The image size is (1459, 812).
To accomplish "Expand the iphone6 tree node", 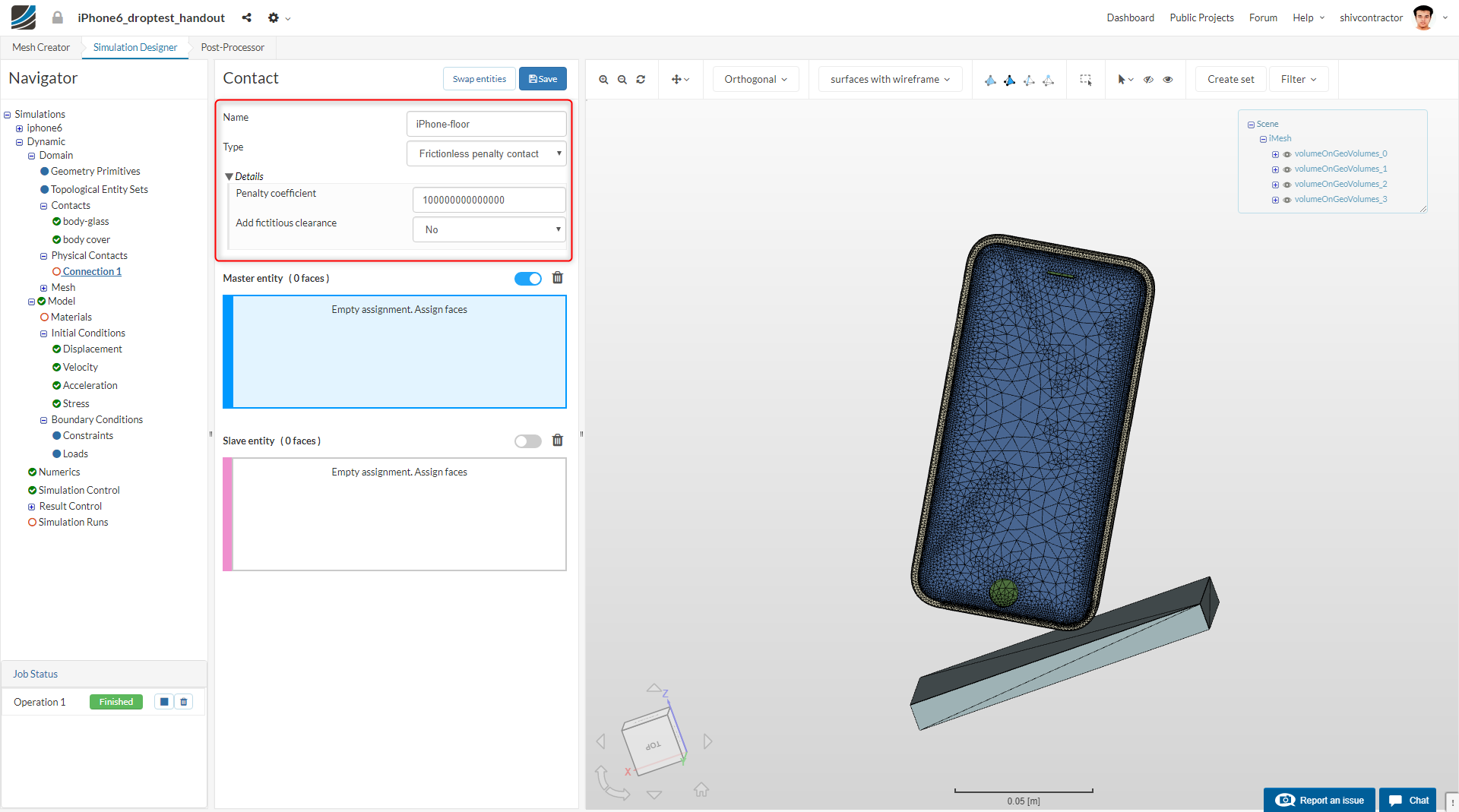I will point(19,128).
